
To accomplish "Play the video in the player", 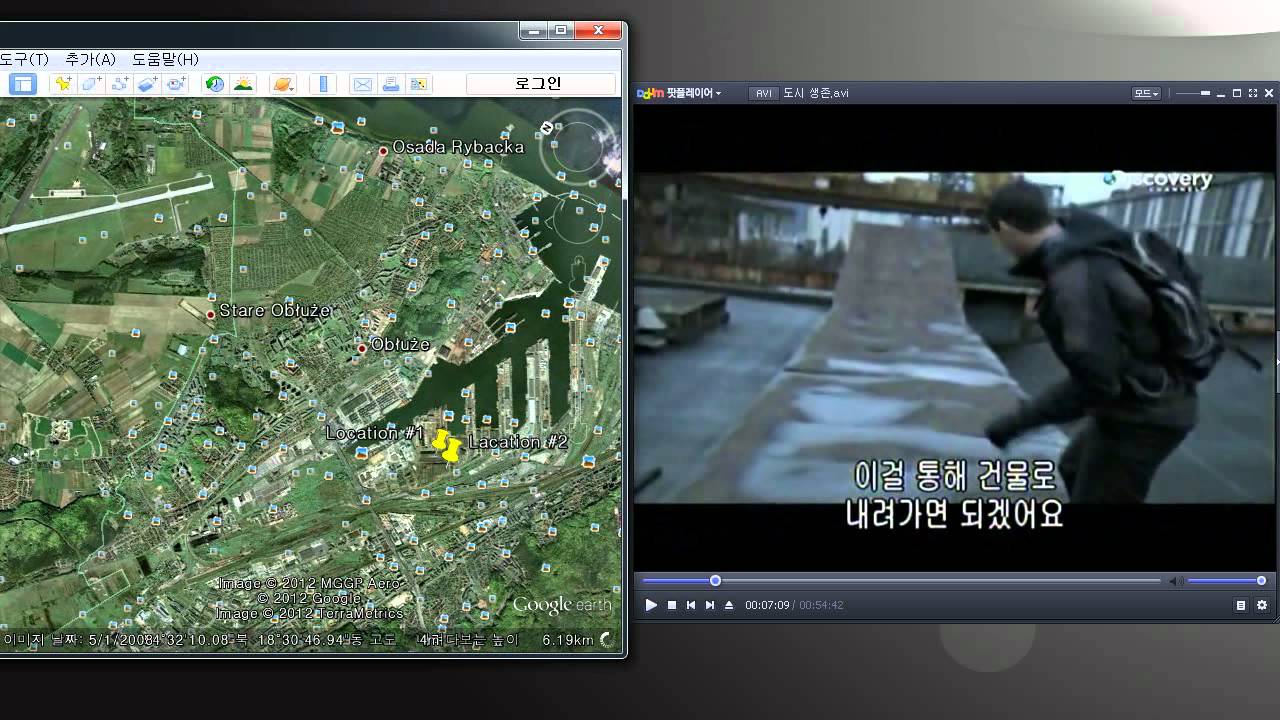I will [x=651, y=605].
